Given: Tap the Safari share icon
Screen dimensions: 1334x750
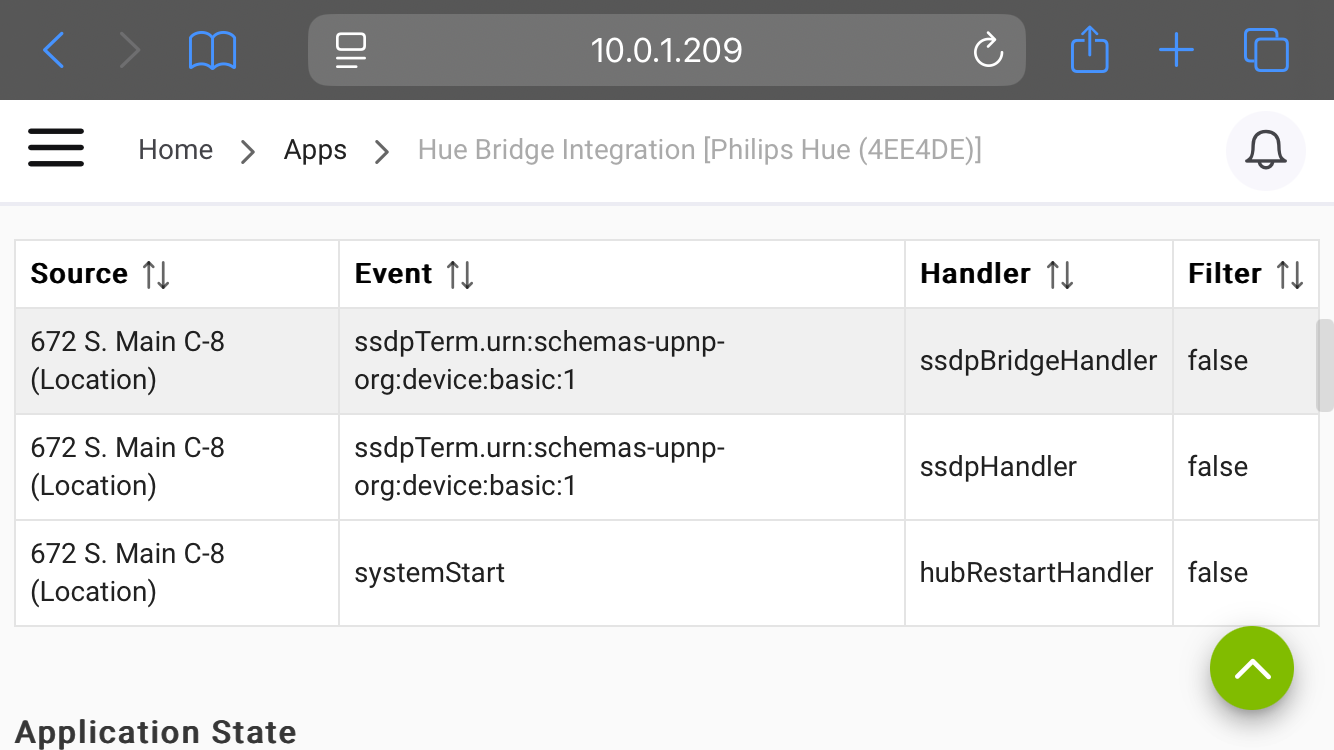Looking at the screenshot, I should click(1089, 50).
